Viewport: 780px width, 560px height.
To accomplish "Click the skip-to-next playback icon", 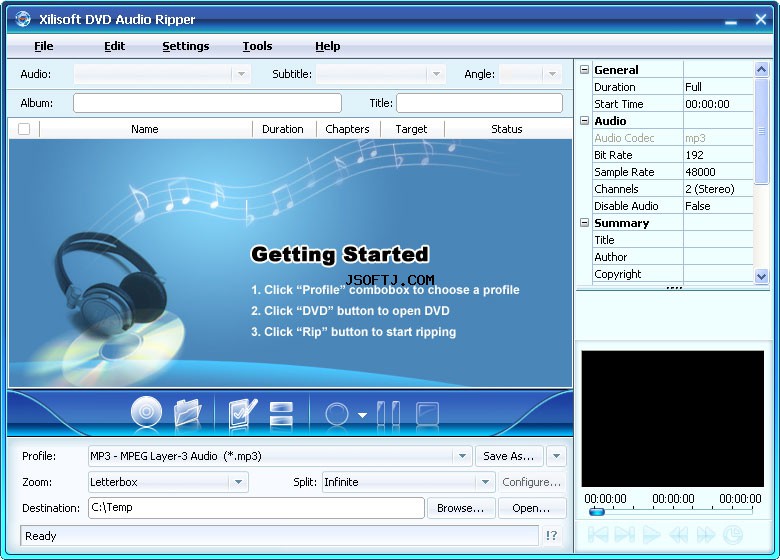I will tap(624, 535).
